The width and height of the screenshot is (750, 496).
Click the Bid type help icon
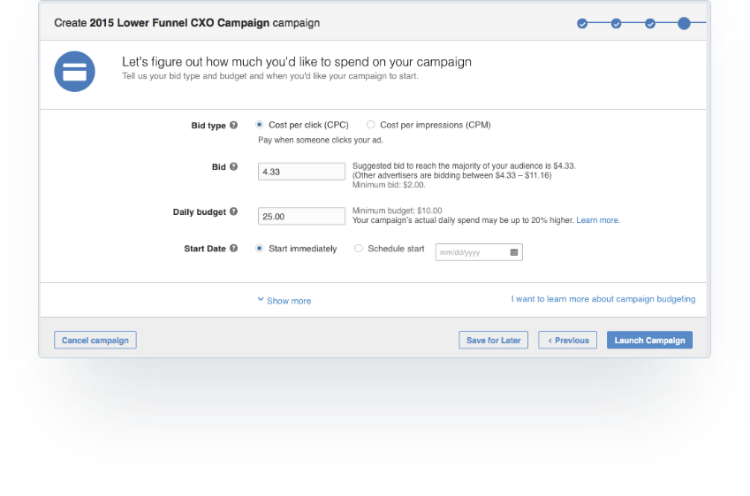click(x=234, y=125)
